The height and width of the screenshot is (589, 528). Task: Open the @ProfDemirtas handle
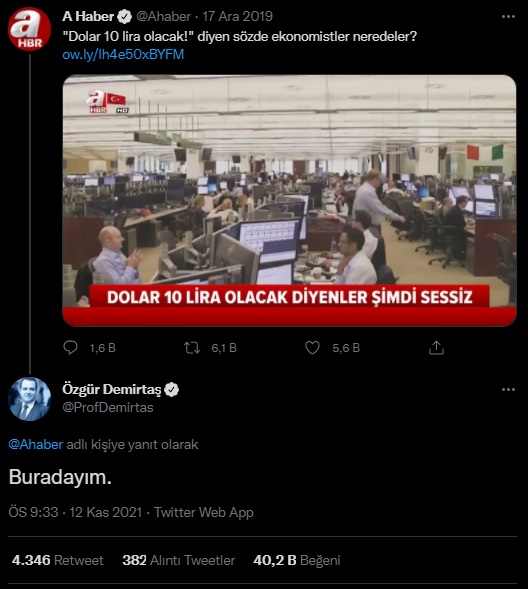point(108,408)
